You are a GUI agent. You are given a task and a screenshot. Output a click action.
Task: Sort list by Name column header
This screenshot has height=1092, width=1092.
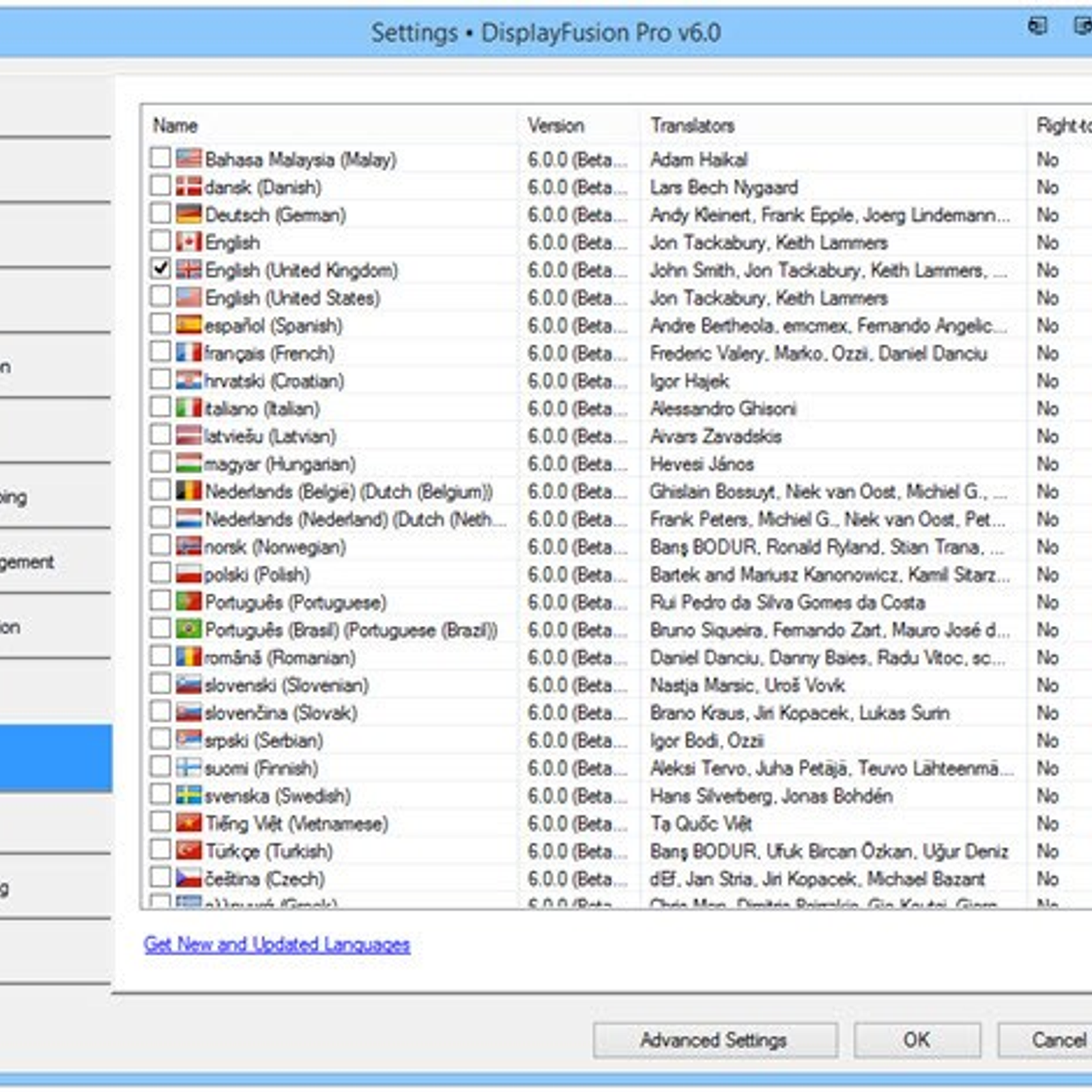coord(330,125)
